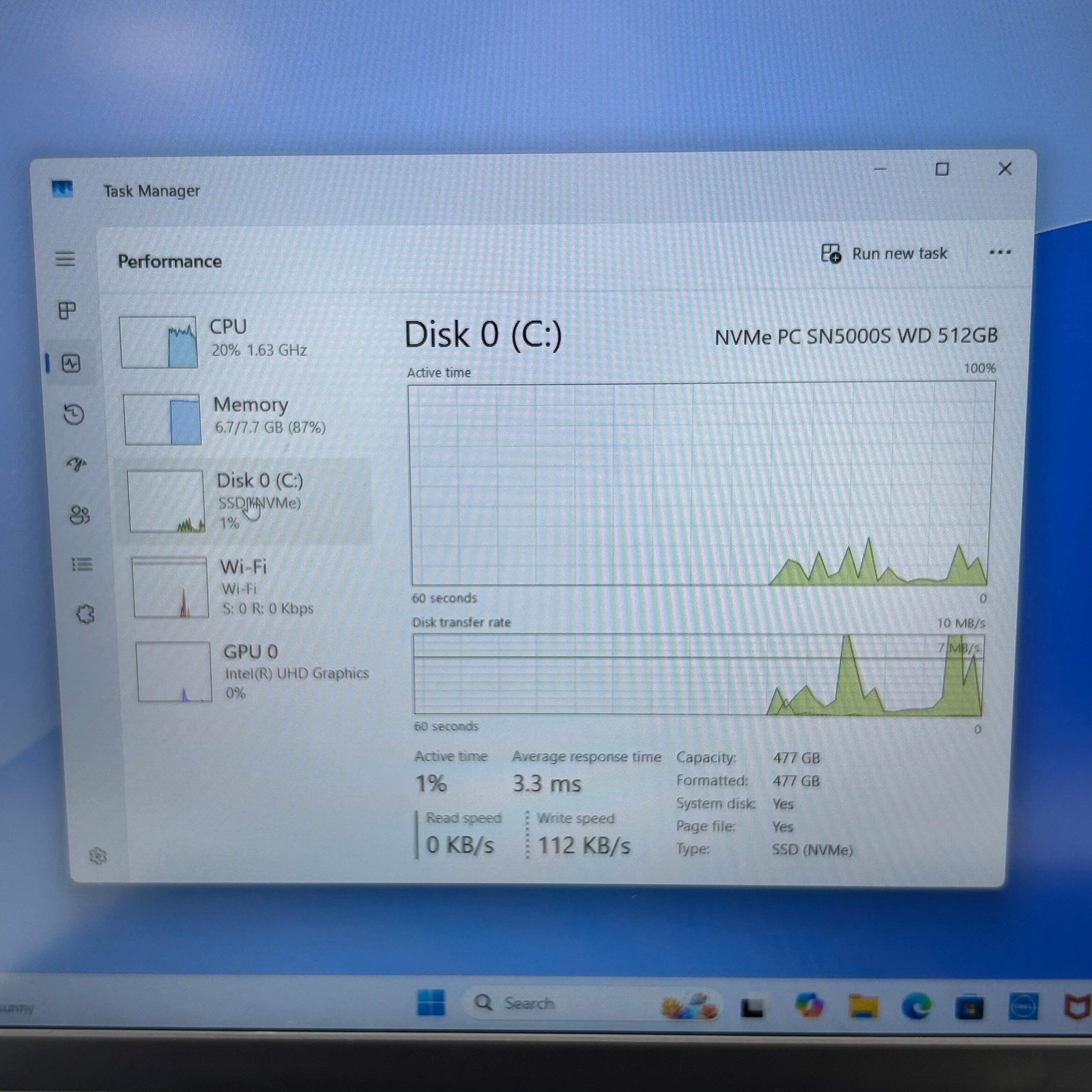This screenshot has width=1092, height=1092.
Task: Click the Memory usage mini graph
Action: [162, 419]
